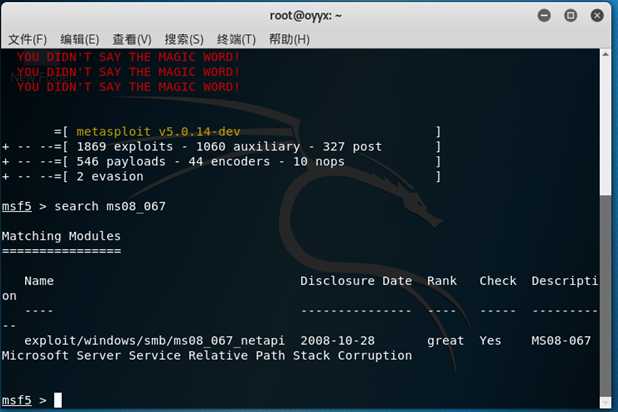
Task: Click the exploit/windows/smb/ms08_067_netapi module name
Action: [x=154, y=341]
